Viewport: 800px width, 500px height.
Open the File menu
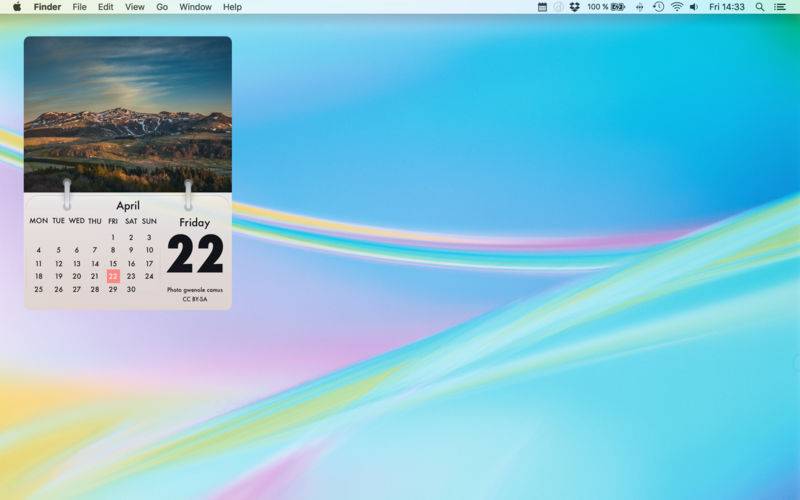point(79,7)
